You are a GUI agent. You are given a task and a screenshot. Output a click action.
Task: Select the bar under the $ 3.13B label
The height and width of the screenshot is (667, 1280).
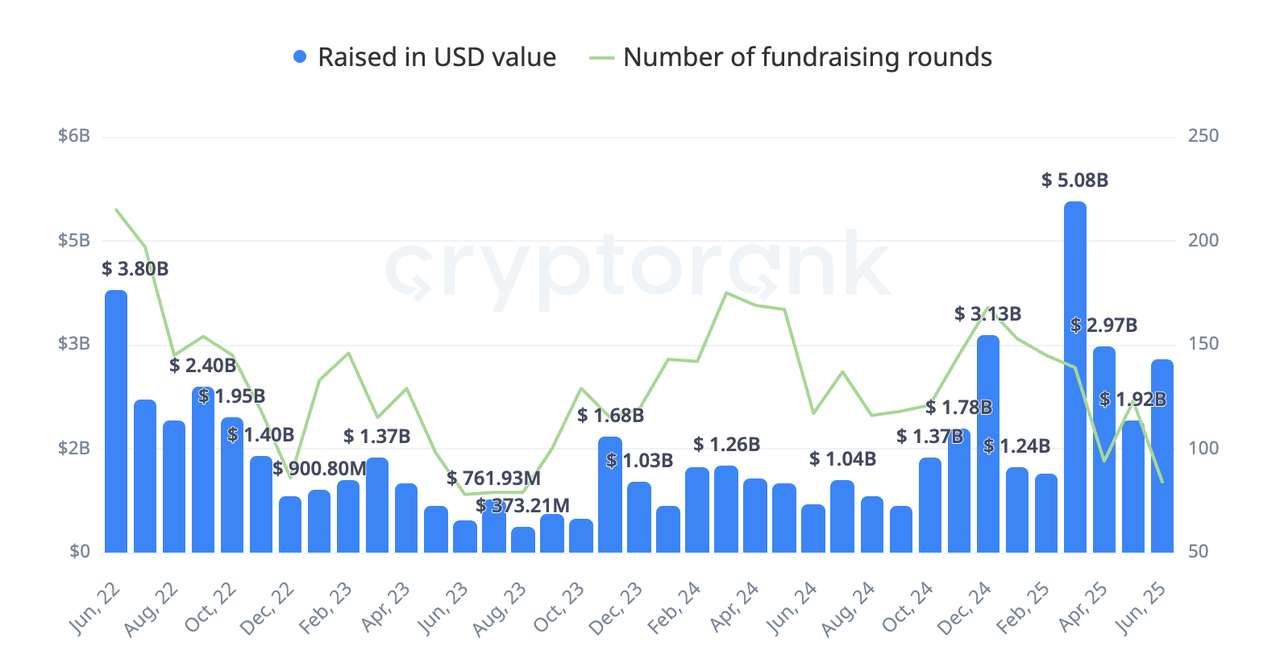(988, 443)
